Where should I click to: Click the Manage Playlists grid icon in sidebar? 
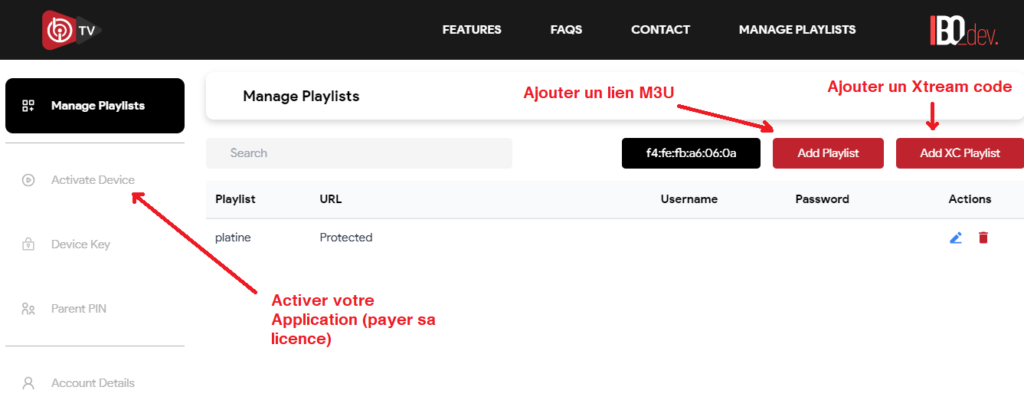28,106
